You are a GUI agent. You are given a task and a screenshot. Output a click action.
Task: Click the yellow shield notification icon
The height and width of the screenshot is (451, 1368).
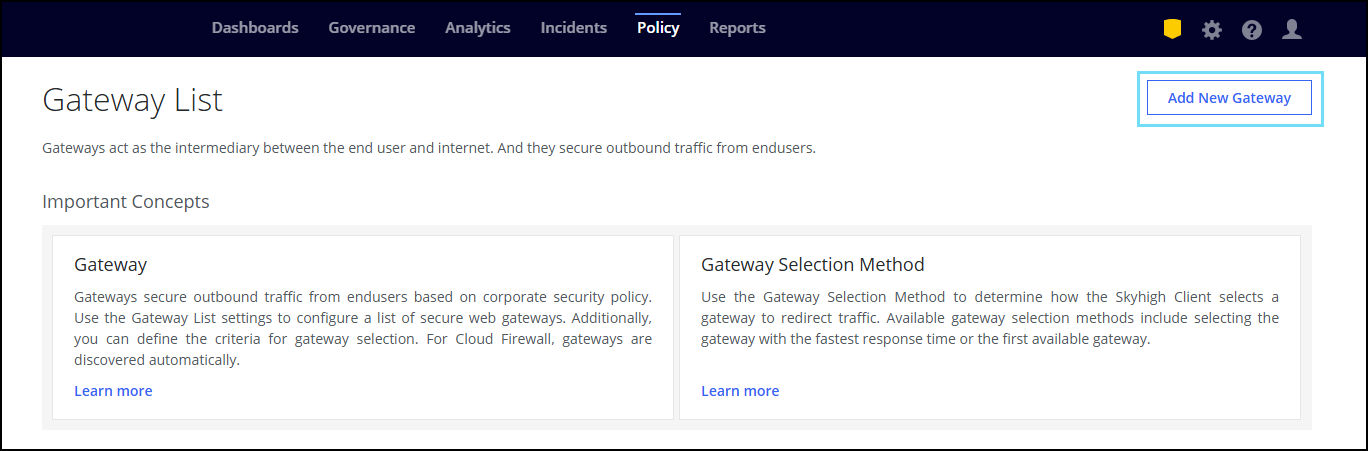1172,29
